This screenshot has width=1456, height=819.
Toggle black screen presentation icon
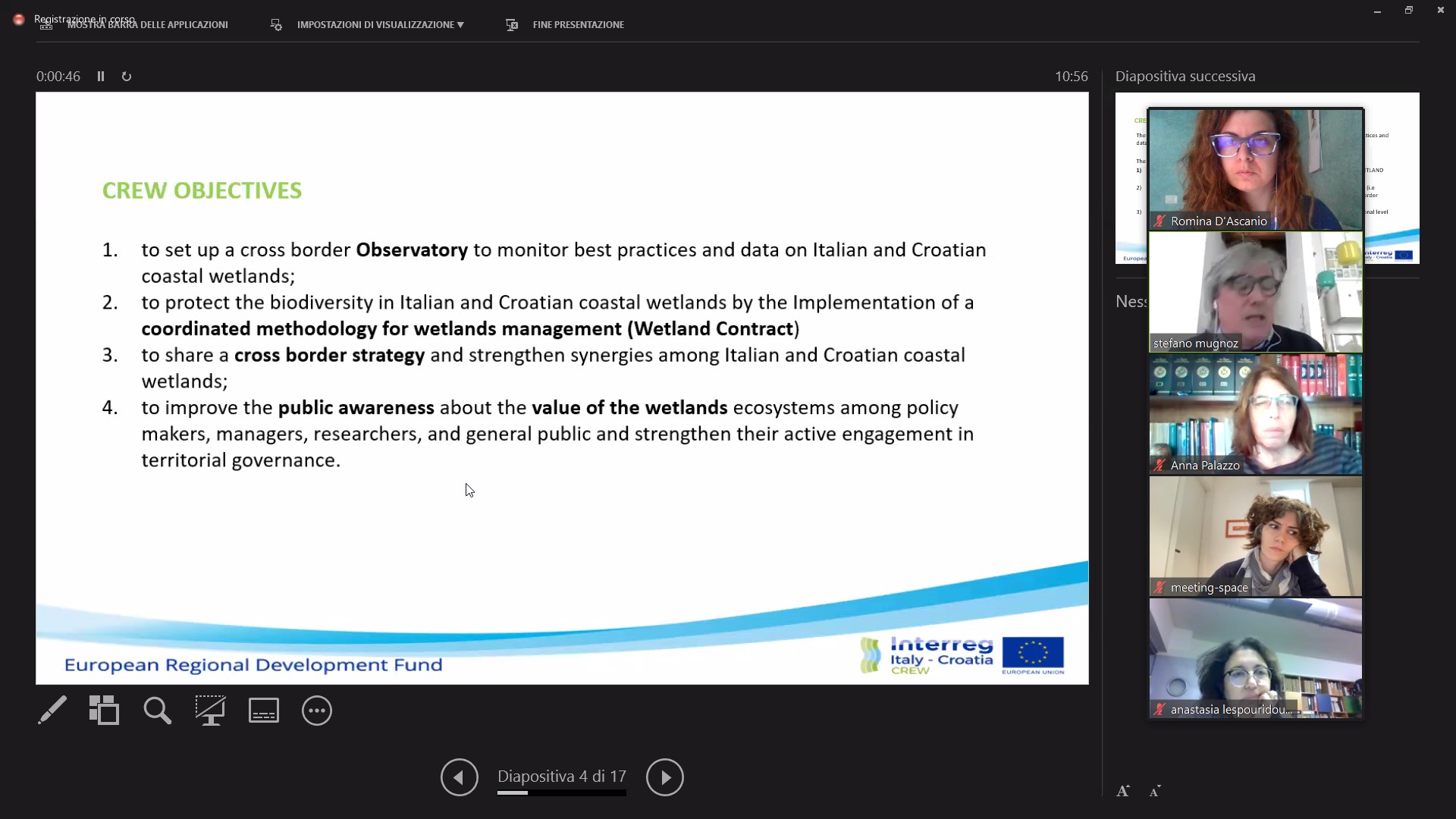[210, 711]
